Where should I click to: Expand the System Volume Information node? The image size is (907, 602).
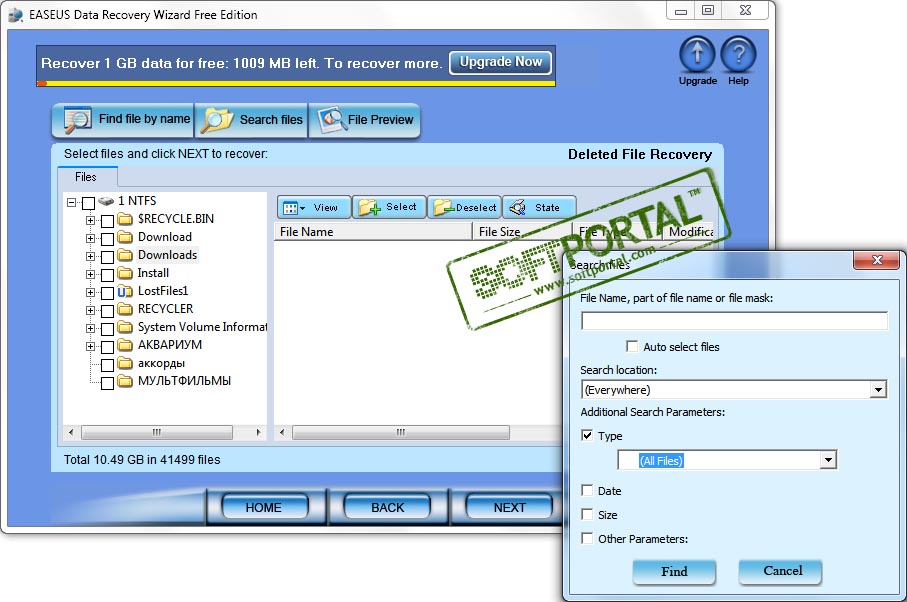click(x=90, y=328)
